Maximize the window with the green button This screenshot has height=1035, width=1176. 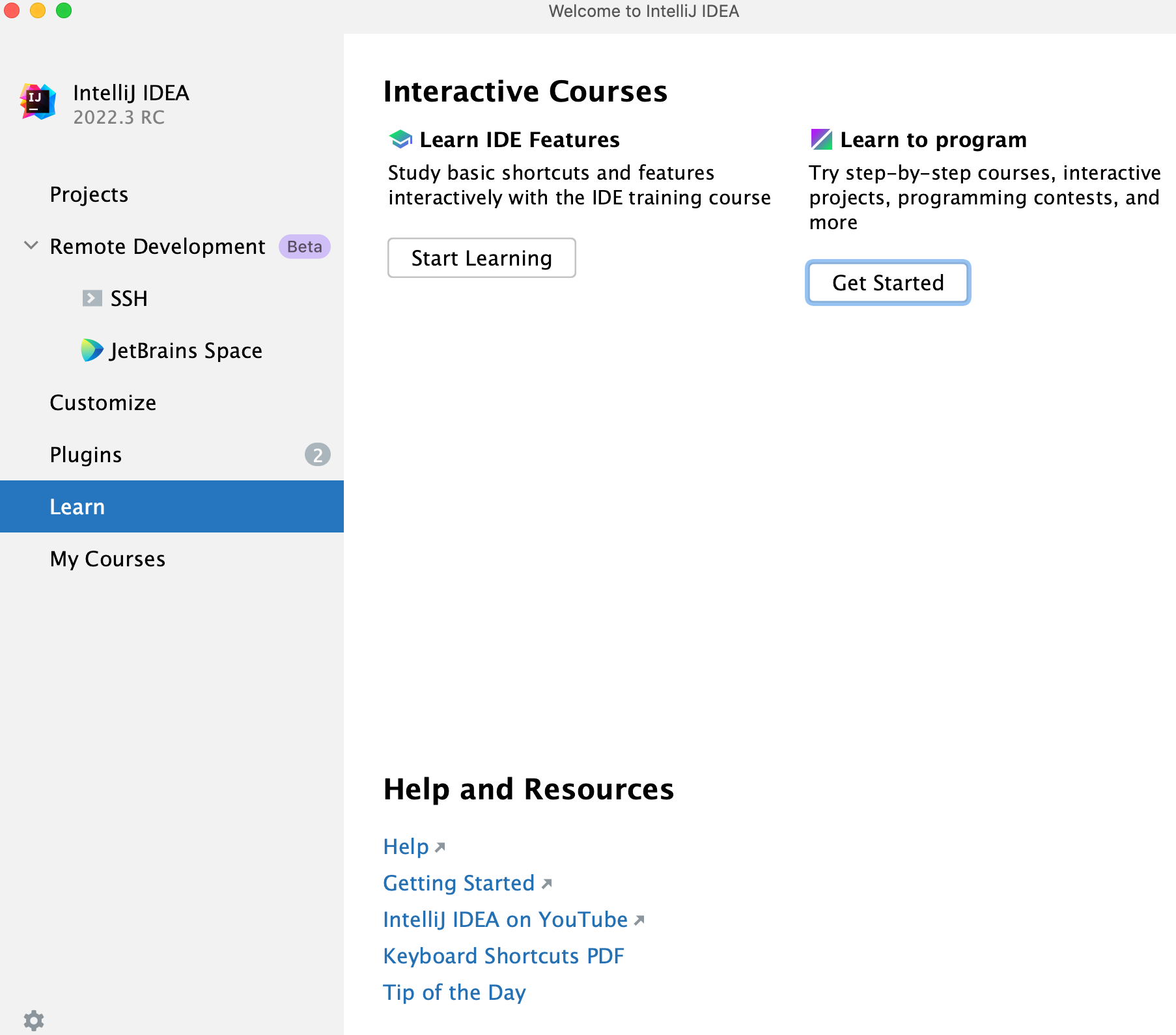(64, 10)
